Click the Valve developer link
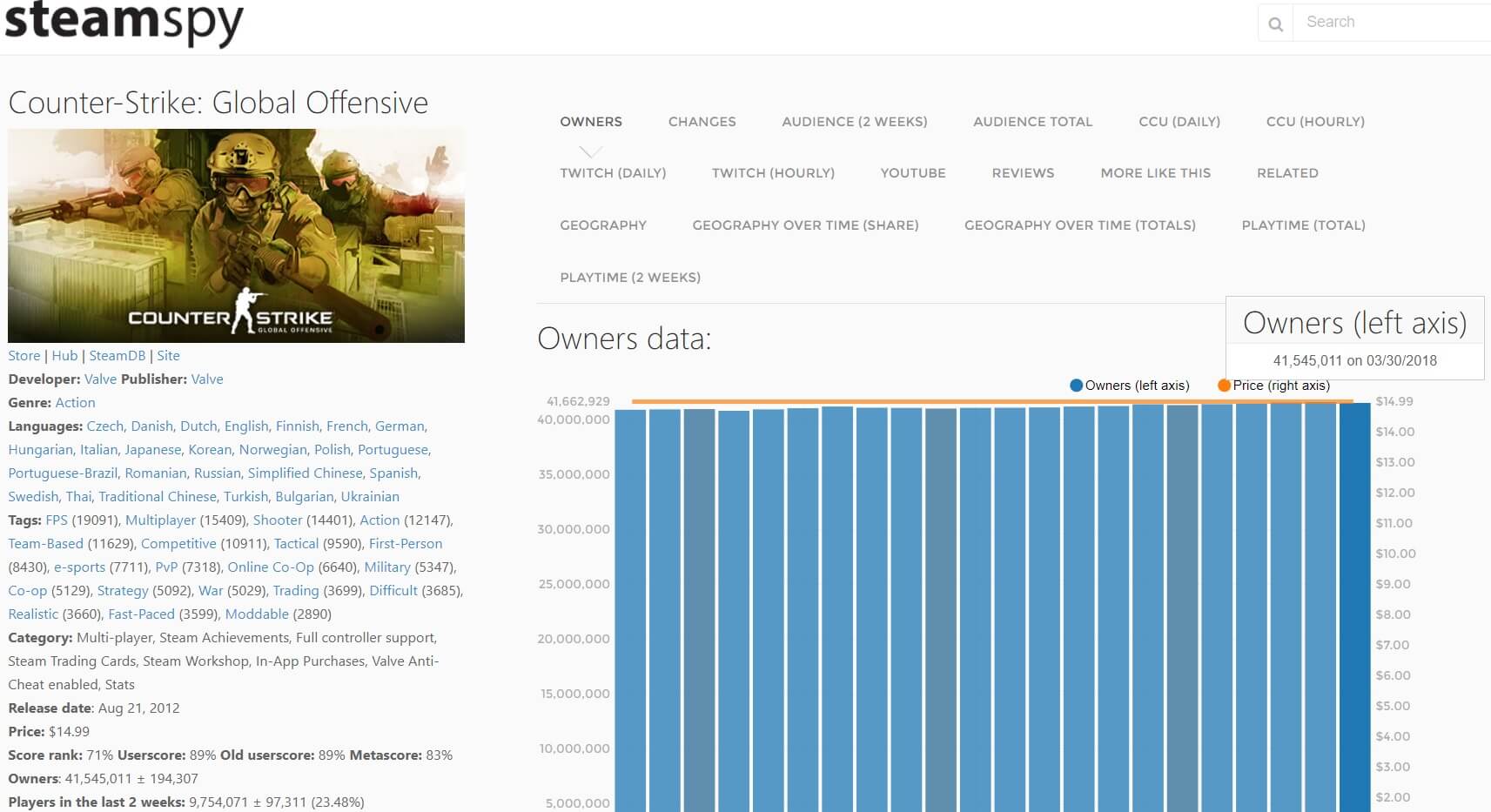Viewport: 1491px width, 812px height. tap(100, 379)
